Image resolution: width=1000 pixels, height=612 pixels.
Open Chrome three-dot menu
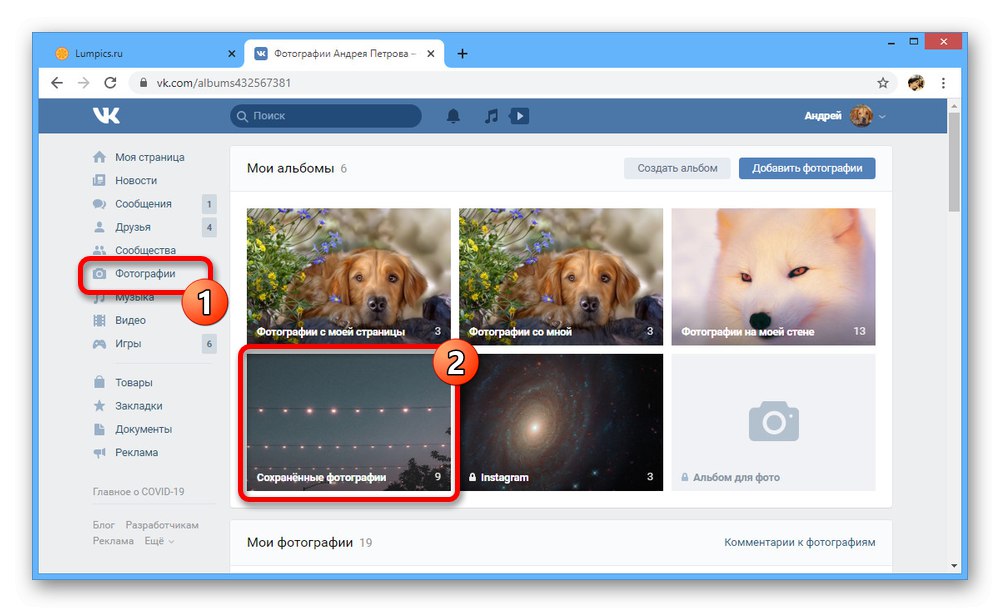(943, 83)
